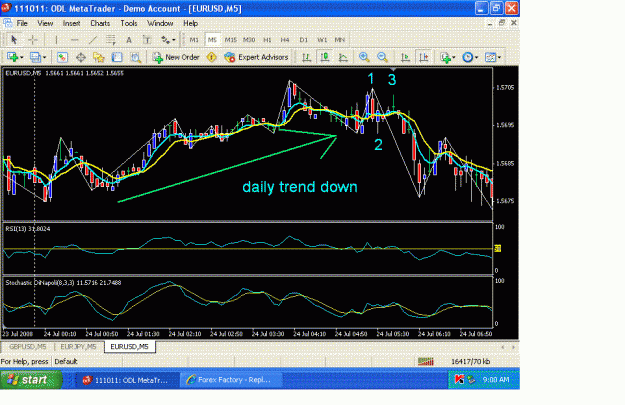Open the Help menu
625x405 pixels.
coord(191,23)
